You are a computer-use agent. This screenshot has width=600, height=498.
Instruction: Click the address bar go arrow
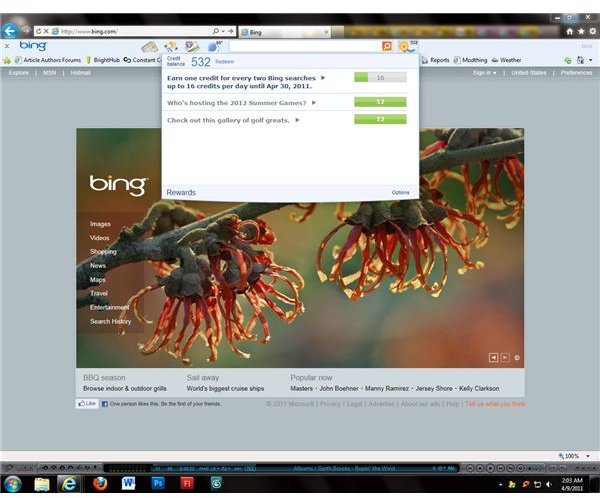point(231,31)
